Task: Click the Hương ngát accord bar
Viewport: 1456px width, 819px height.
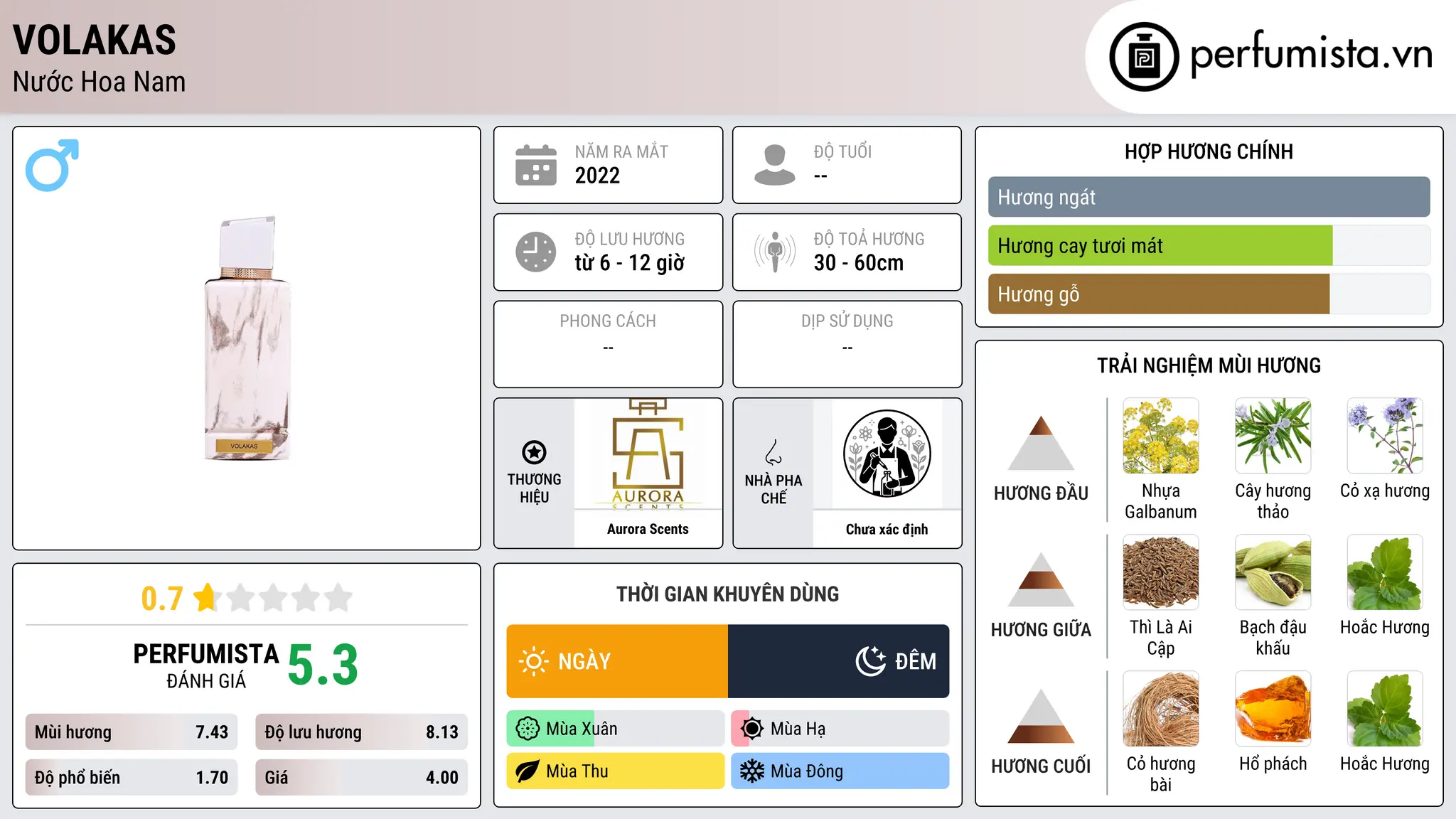Action: coord(1209,197)
